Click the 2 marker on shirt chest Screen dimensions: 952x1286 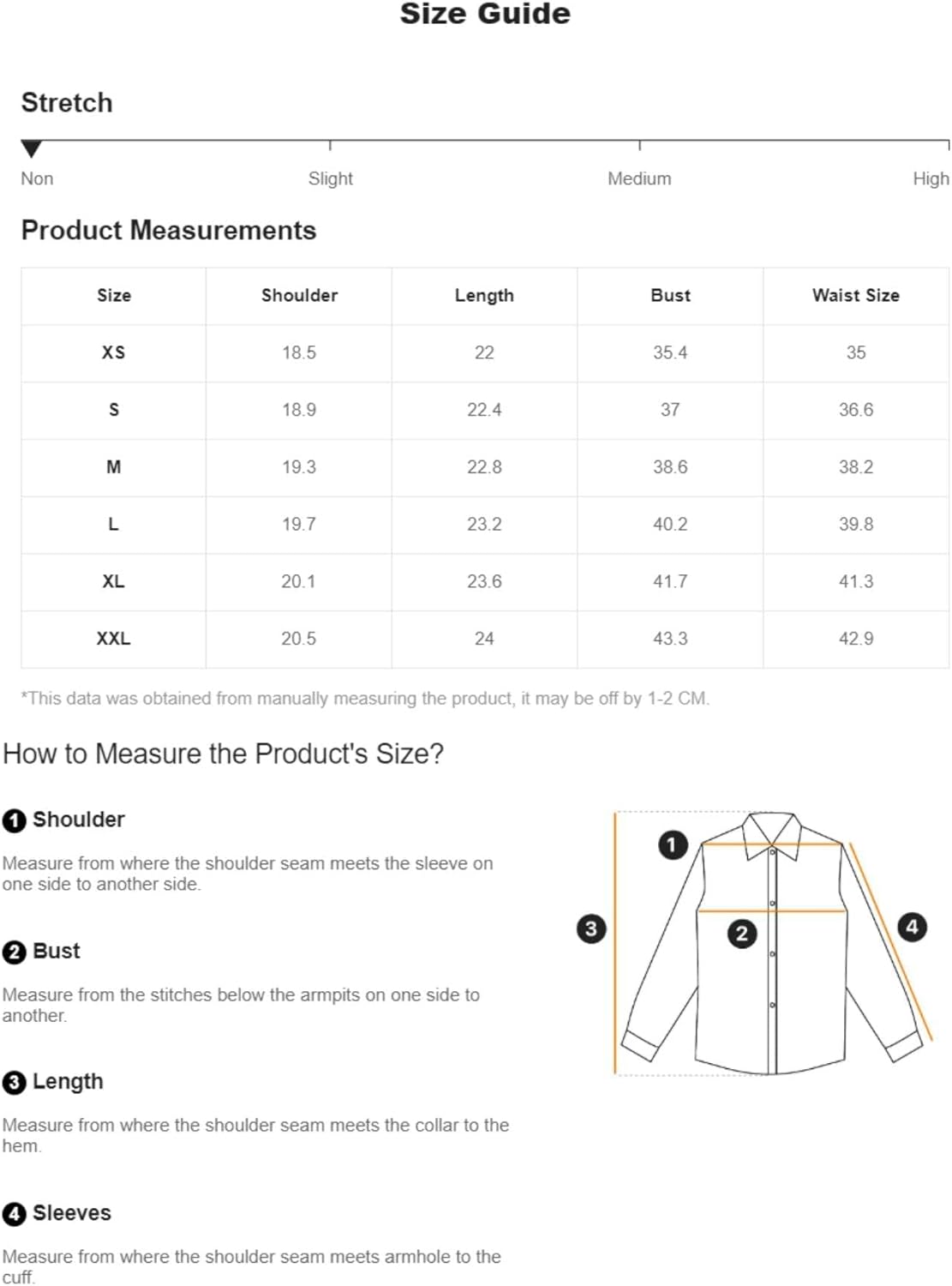742,934
